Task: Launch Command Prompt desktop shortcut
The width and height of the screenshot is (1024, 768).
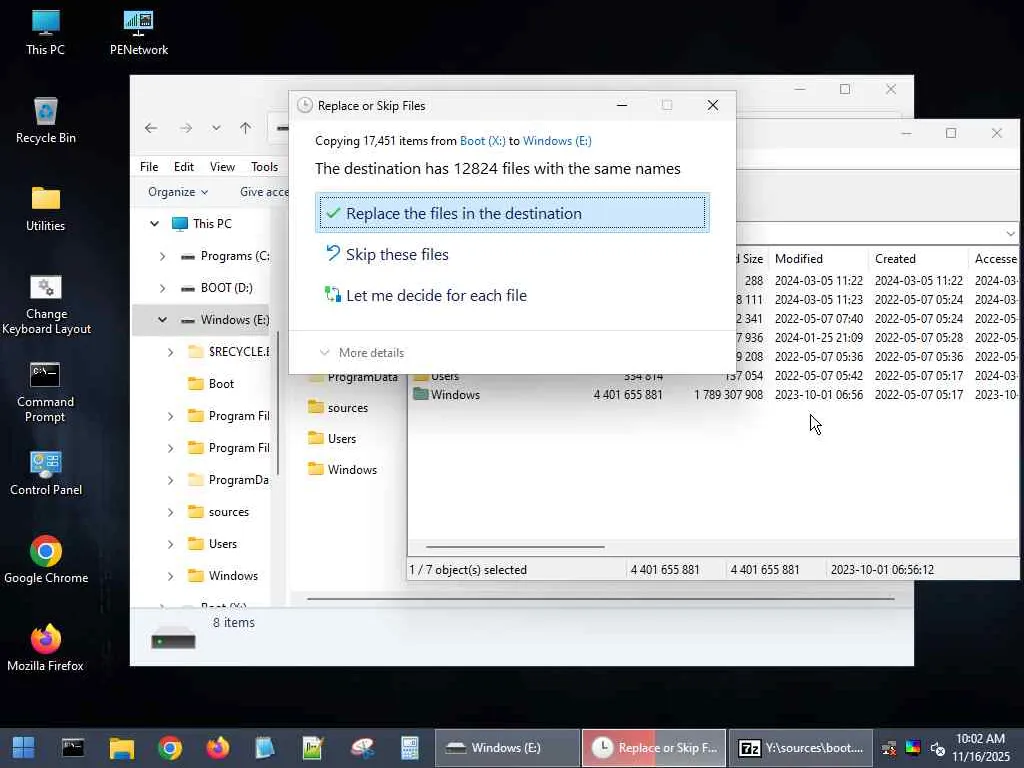Action: click(46, 392)
